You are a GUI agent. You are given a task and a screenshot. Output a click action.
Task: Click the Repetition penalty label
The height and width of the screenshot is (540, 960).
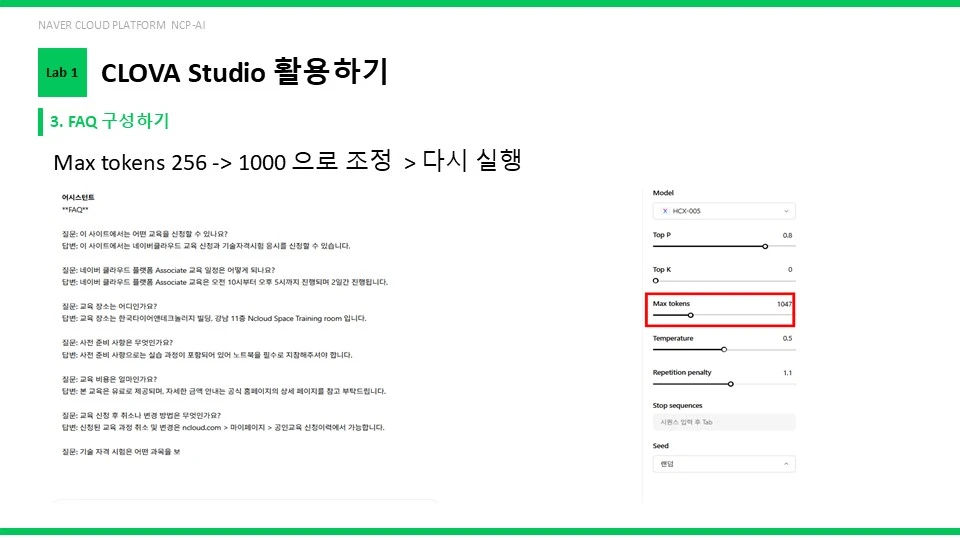(x=682, y=372)
